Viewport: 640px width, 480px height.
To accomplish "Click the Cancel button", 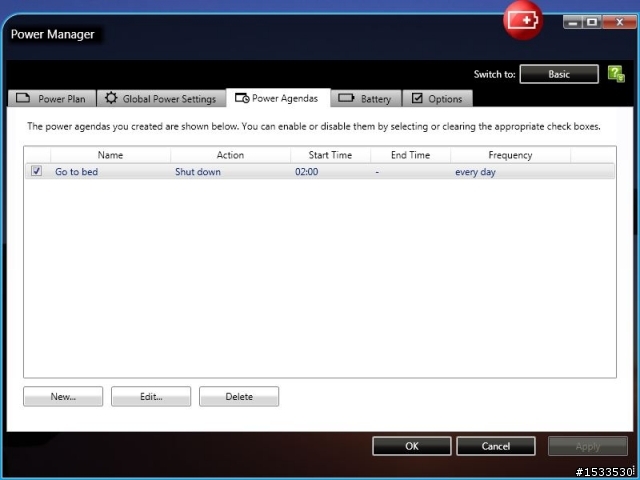I will click(496, 446).
